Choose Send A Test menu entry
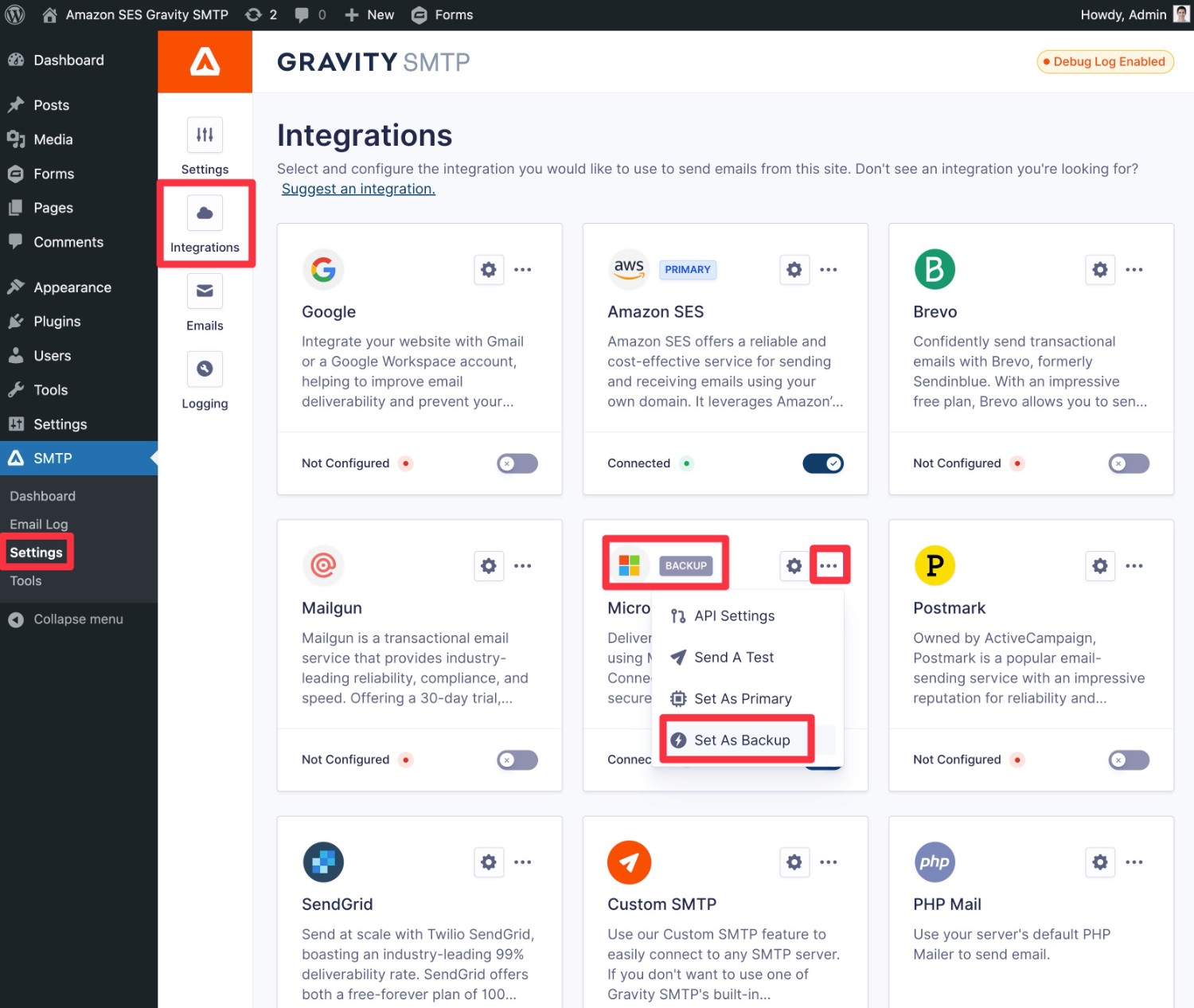This screenshot has width=1194, height=1008. point(747,658)
